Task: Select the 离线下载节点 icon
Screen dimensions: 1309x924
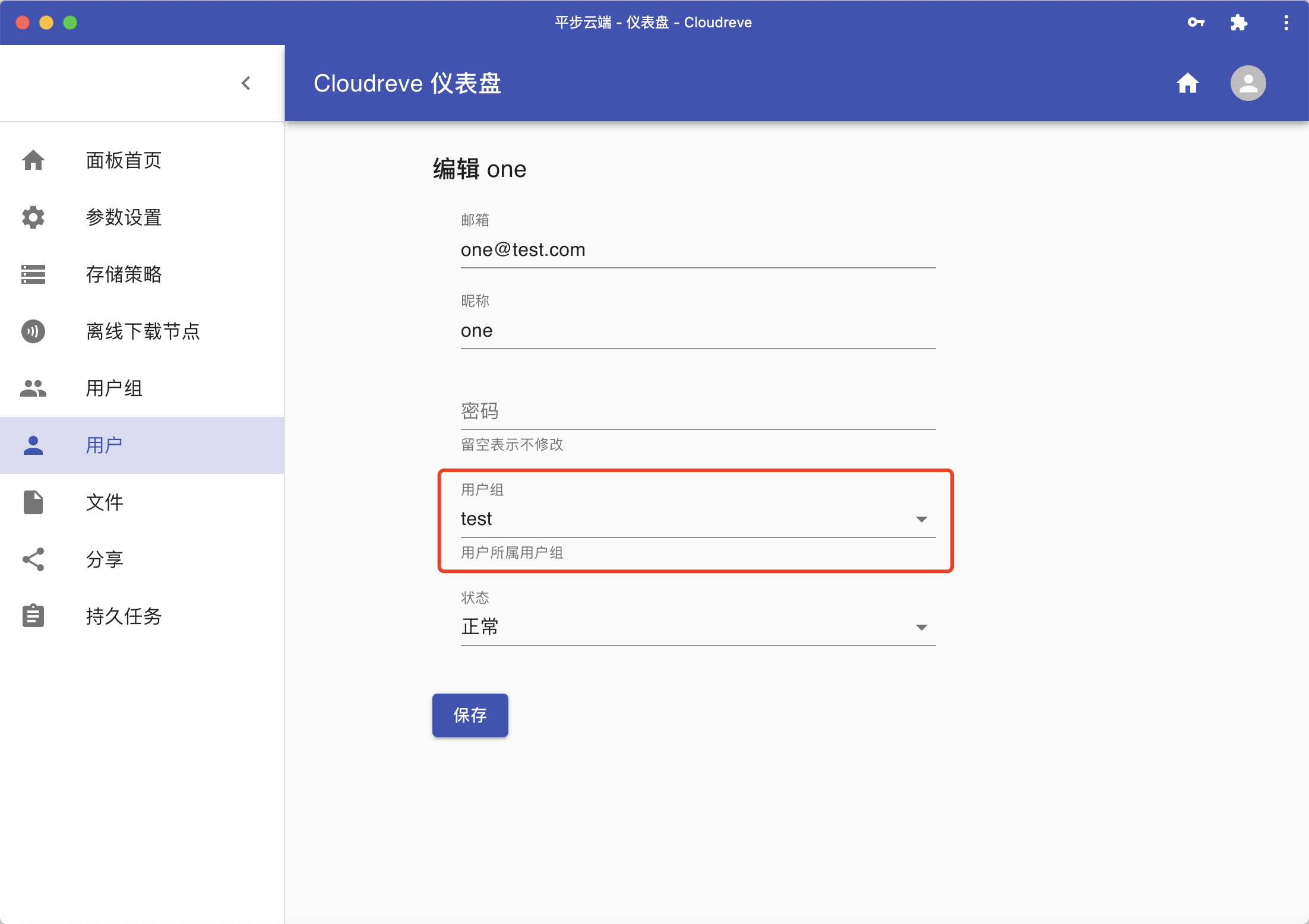Action: pyautogui.click(x=33, y=331)
